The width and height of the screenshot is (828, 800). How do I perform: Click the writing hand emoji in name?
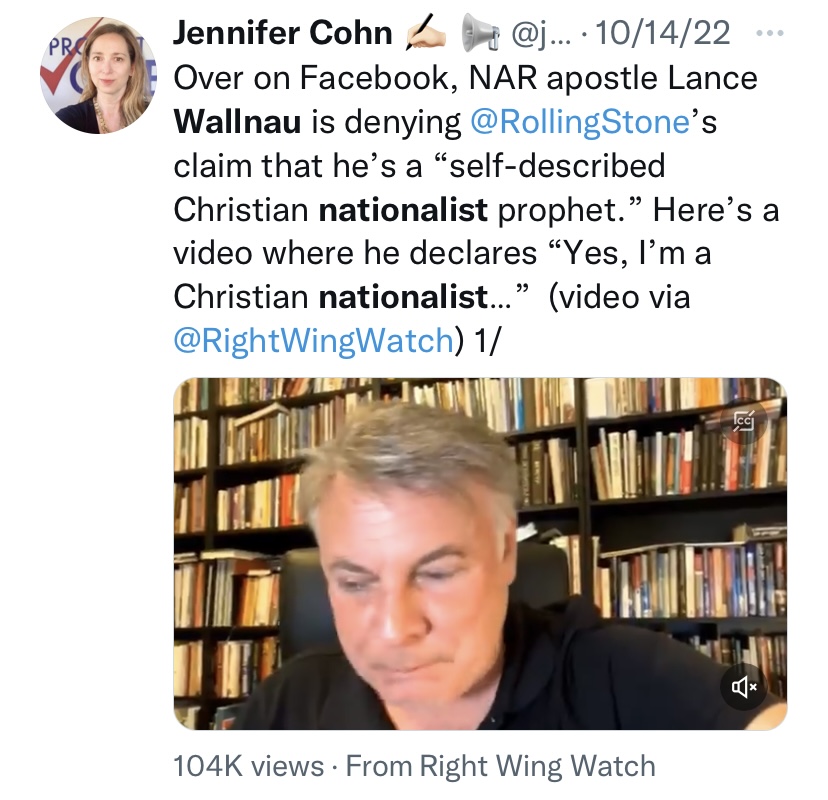point(426,33)
